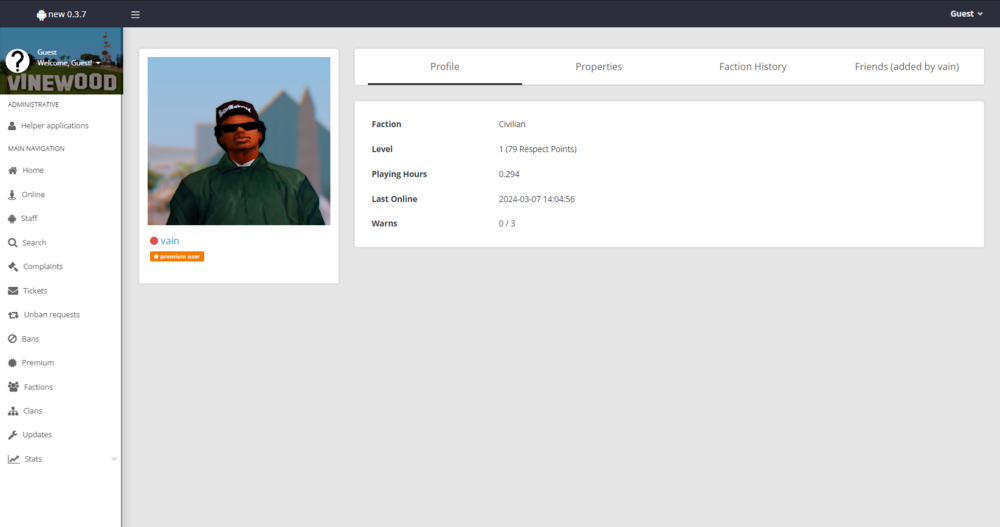Screen dimensions: 1000x527
Task: Click the Clans hierarchy icon
Action: click(13, 411)
